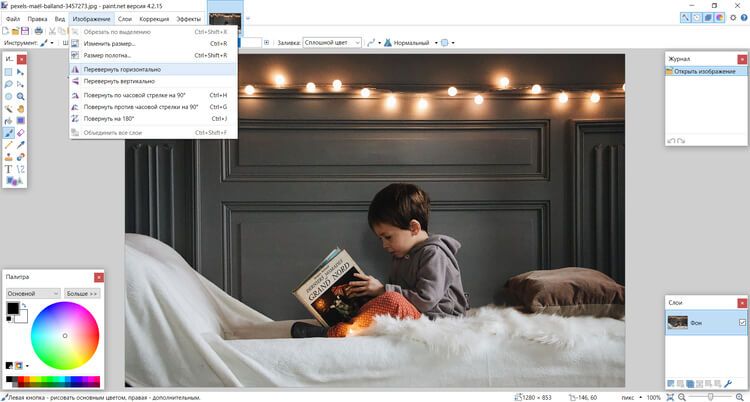This screenshot has width=750, height=402.
Task: Open the Основной color mode dropdown
Action: (33, 294)
